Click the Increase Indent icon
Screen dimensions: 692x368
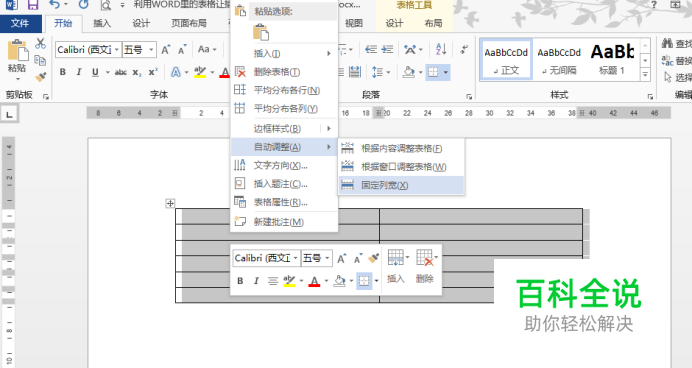pos(387,49)
